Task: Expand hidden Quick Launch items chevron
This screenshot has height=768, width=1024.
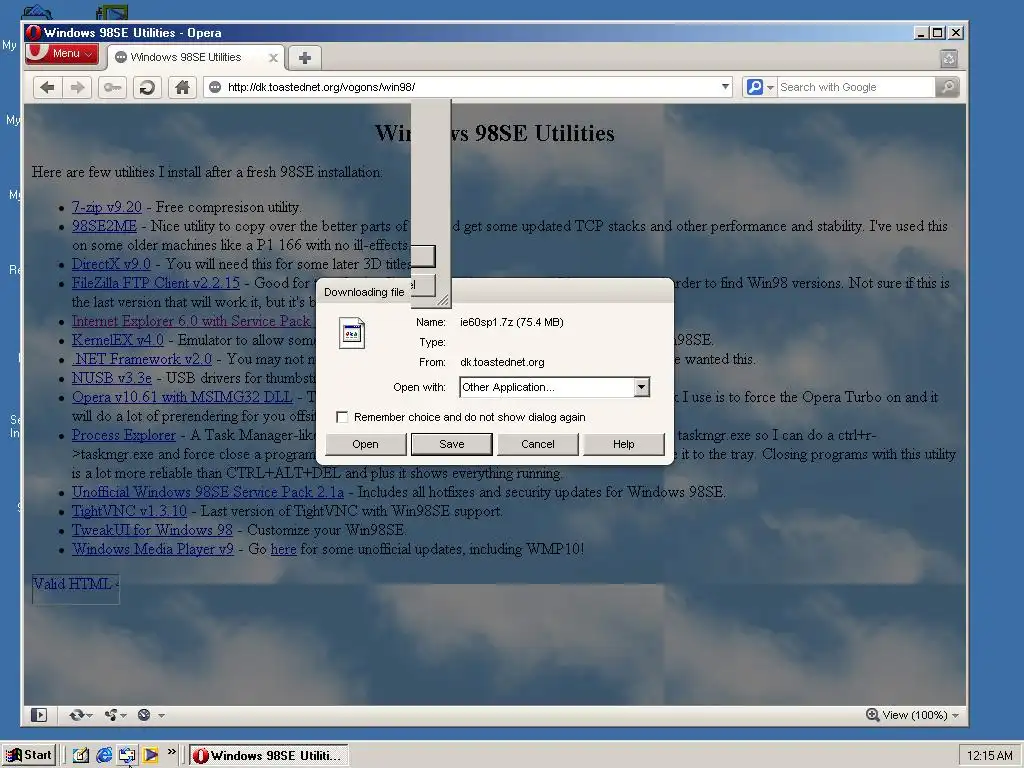Action: coord(172,752)
